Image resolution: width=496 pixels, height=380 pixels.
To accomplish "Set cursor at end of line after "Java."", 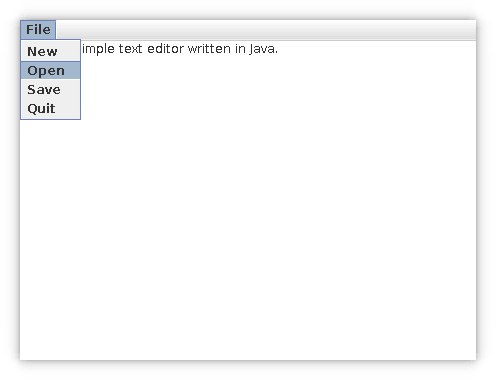I will pyautogui.click(x=278, y=49).
